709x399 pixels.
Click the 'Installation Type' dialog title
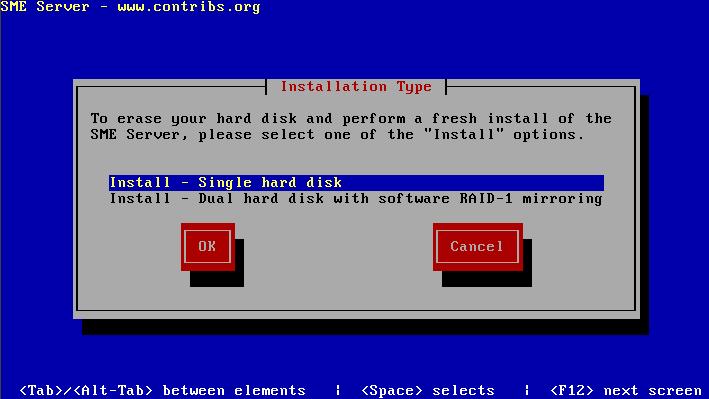click(x=356, y=86)
